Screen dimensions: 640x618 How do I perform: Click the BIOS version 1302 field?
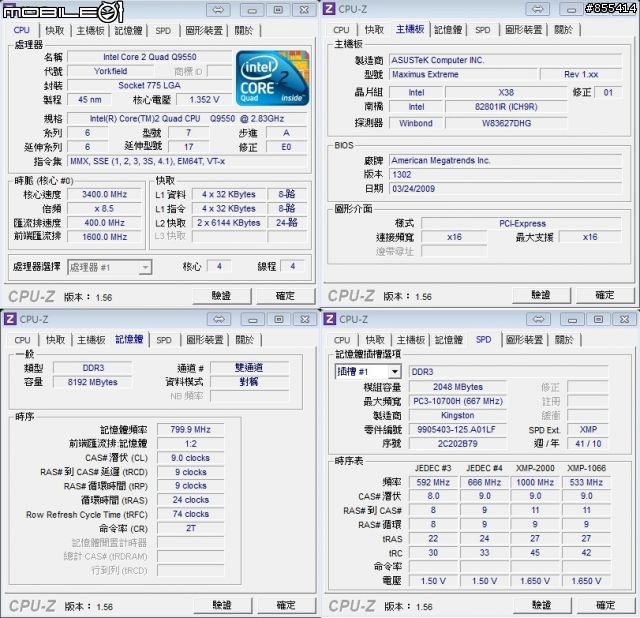505,175
